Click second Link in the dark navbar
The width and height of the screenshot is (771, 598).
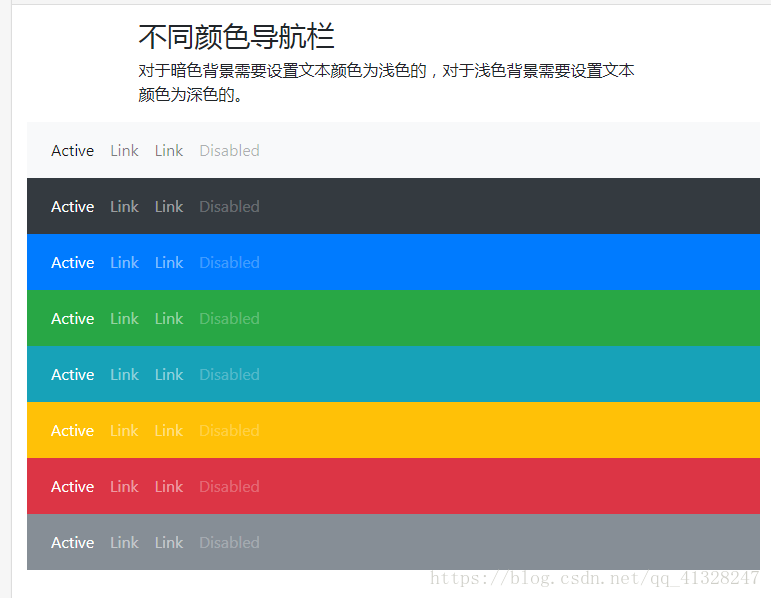169,207
